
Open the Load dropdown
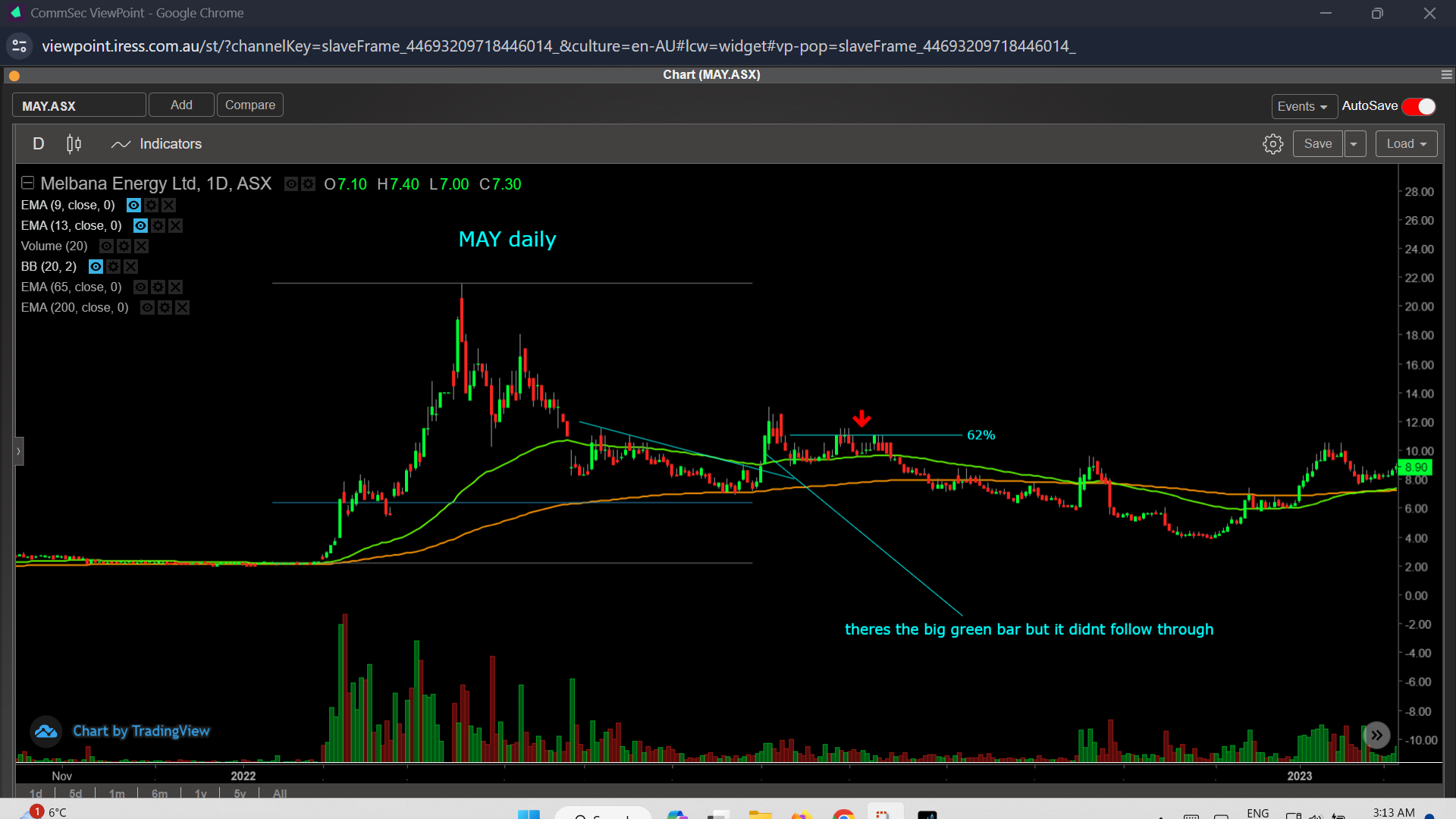(1406, 144)
